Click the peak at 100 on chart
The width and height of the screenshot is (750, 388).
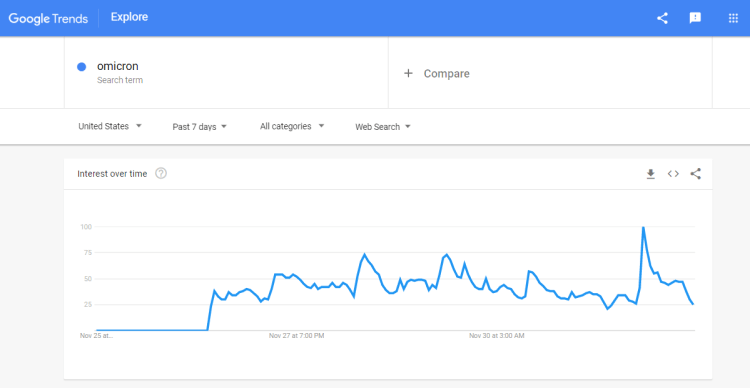[643, 228]
